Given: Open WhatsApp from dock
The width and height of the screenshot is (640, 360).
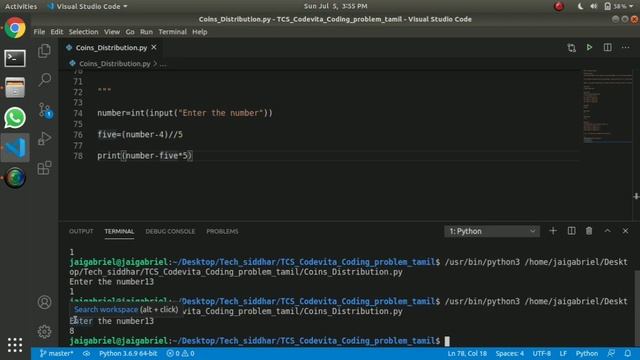Looking at the screenshot, I should pyautogui.click(x=15, y=118).
